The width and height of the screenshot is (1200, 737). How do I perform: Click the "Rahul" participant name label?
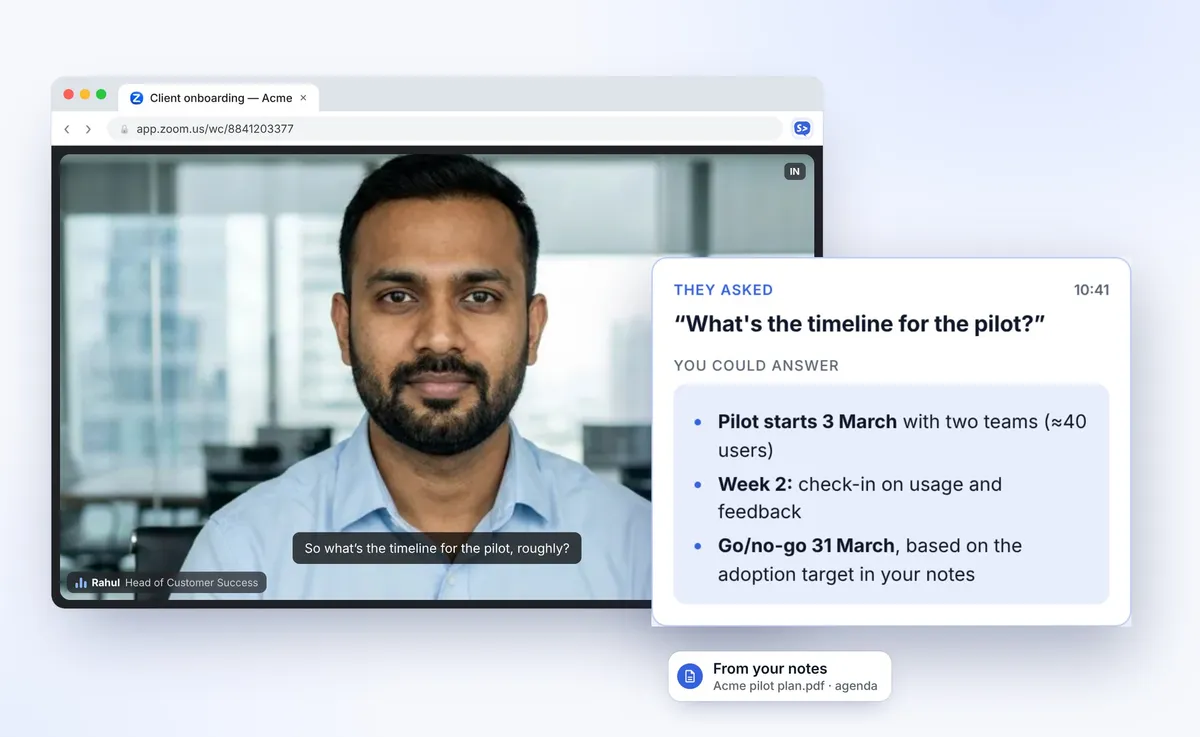tap(106, 583)
